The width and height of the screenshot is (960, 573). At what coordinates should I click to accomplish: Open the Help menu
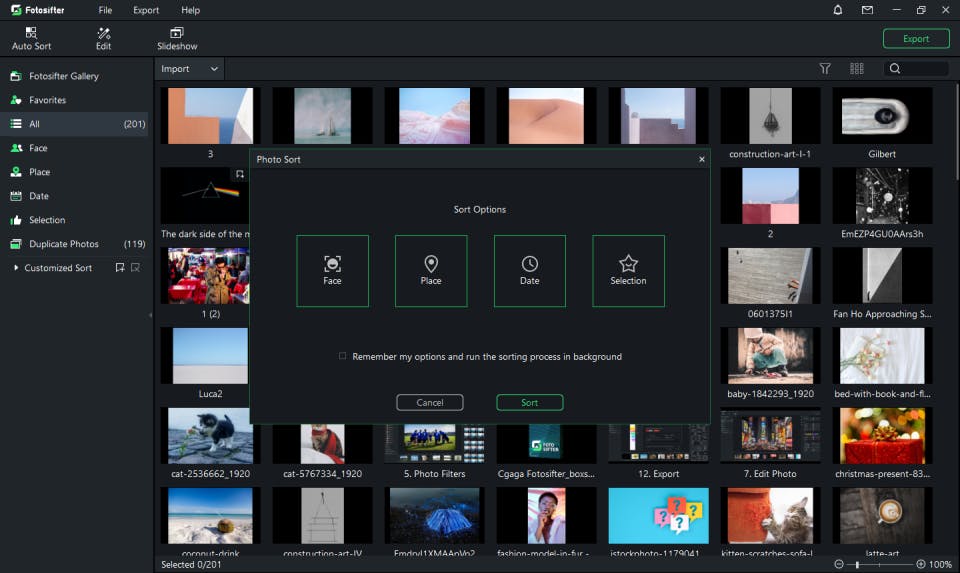(x=190, y=10)
